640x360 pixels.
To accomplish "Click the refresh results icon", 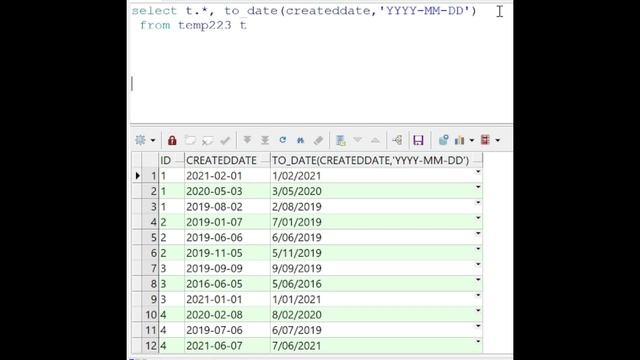I will pyautogui.click(x=282, y=140).
